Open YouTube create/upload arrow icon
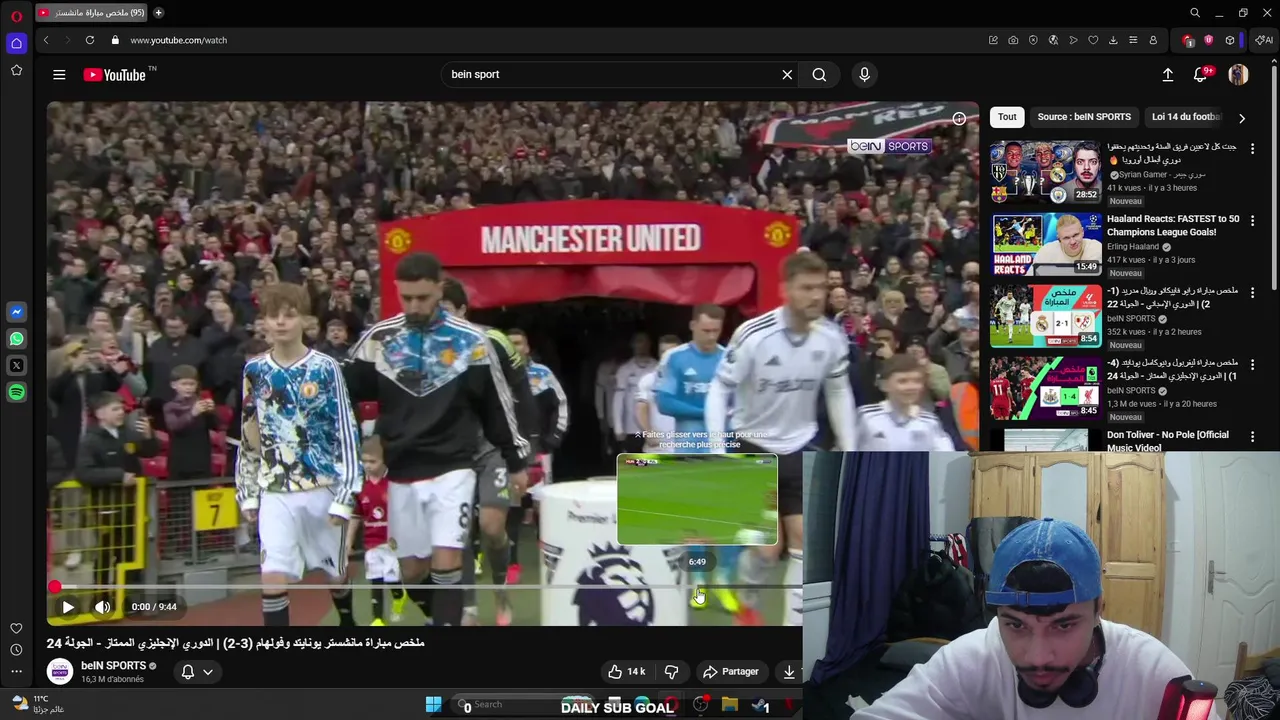This screenshot has width=1280, height=720. click(1167, 74)
